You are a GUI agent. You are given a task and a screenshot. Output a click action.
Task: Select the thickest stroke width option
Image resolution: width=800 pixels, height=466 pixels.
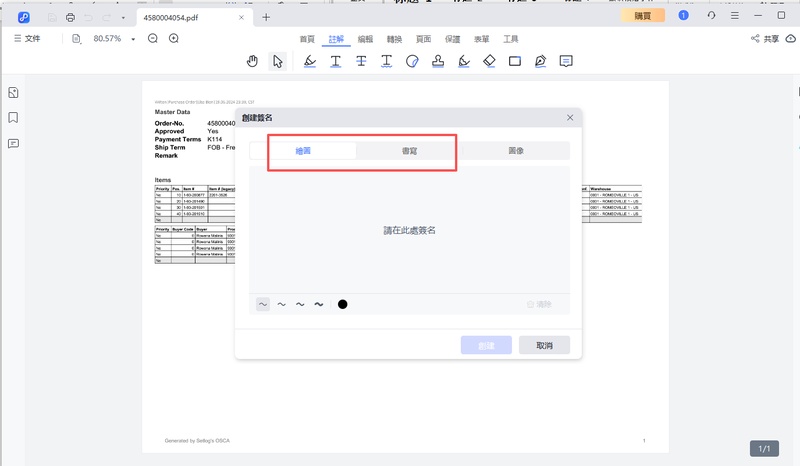pos(318,304)
